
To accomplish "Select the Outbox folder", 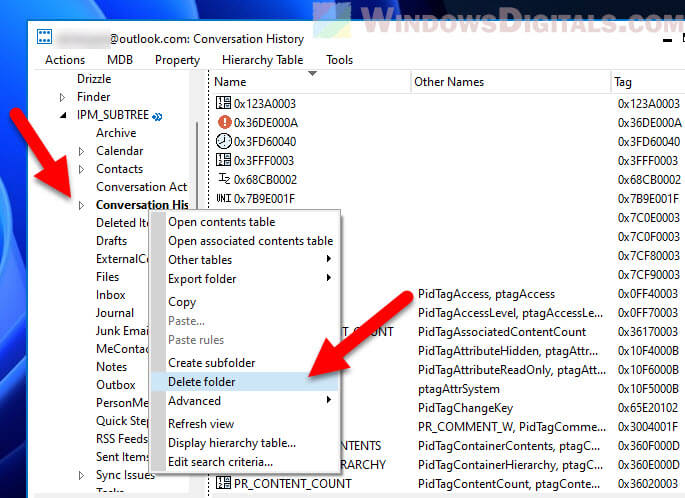I will [116, 385].
